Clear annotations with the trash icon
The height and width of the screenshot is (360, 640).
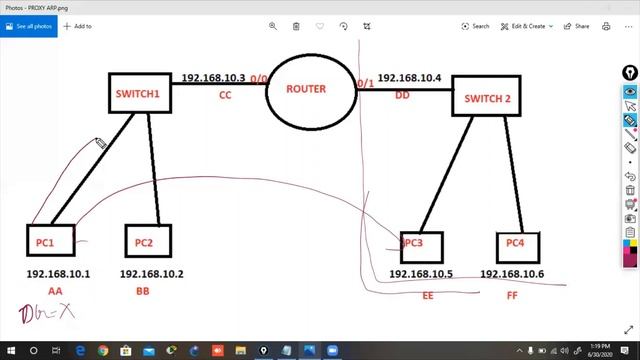coord(630,190)
